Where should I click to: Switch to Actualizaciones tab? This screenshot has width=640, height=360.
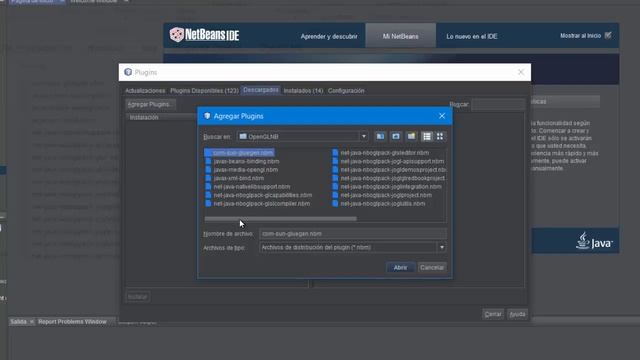coord(145,91)
